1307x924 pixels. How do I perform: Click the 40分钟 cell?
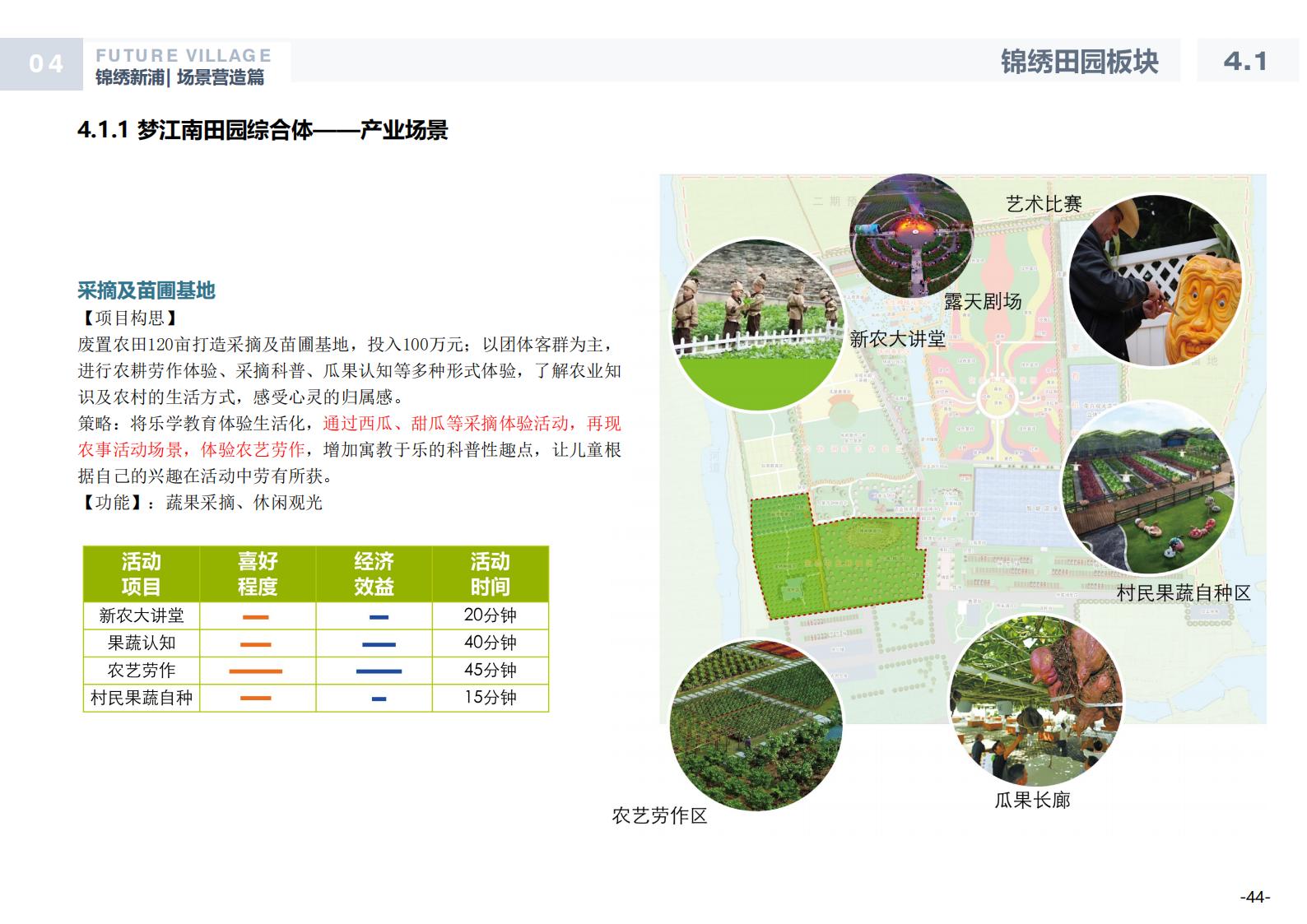tap(491, 643)
